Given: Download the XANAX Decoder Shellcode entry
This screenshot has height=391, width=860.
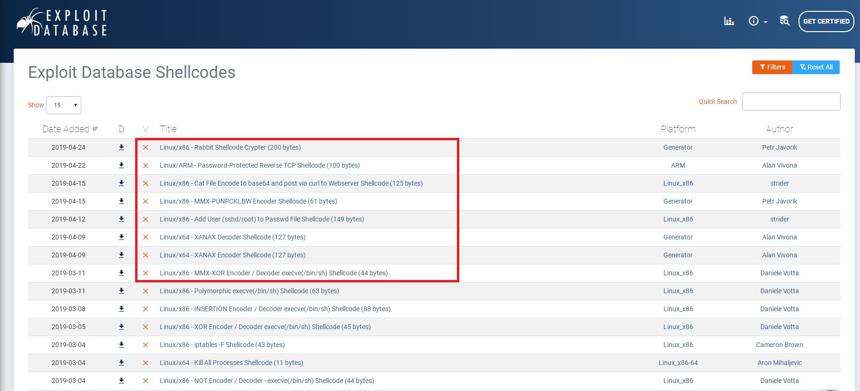Looking at the screenshot, I should [x=121, y=237].
